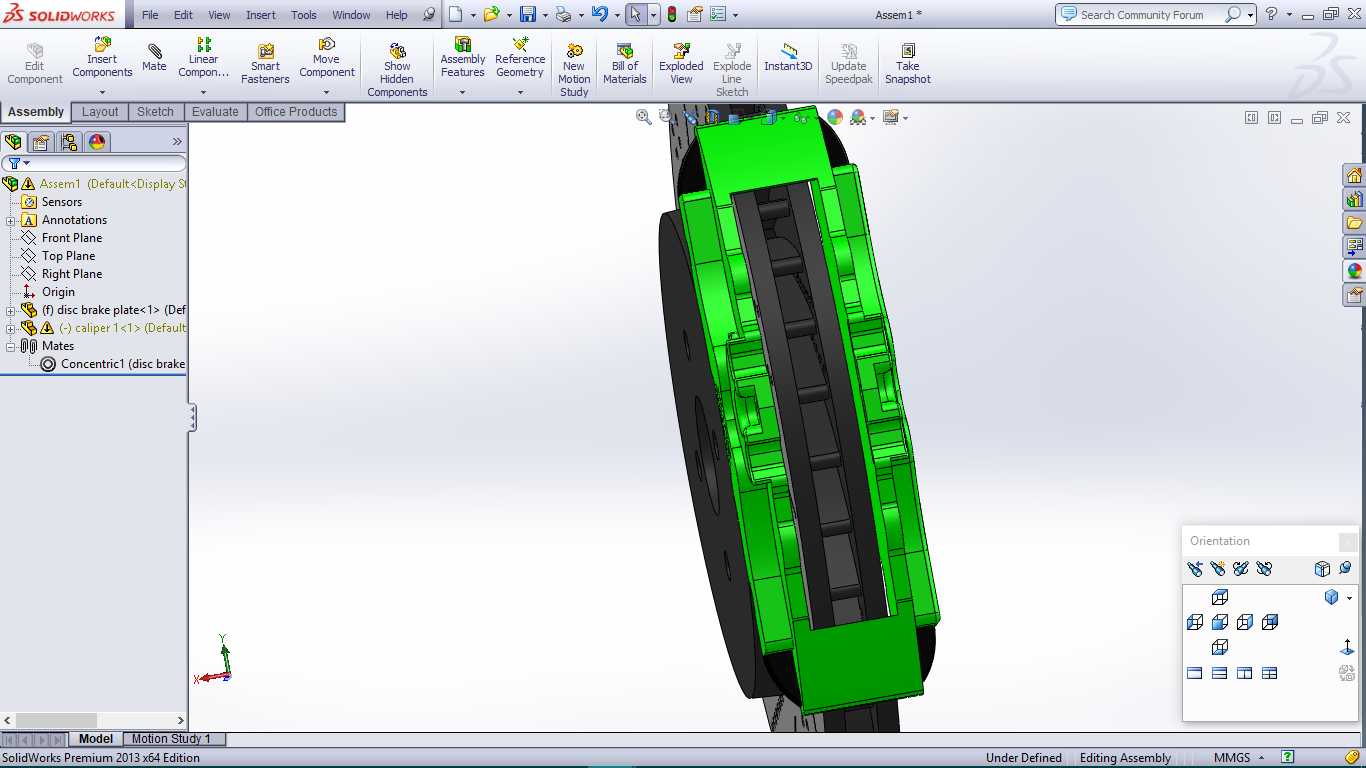
Task: Expand the caliper 1 component node
Action: pyautogui.click(x=11, y=329)
